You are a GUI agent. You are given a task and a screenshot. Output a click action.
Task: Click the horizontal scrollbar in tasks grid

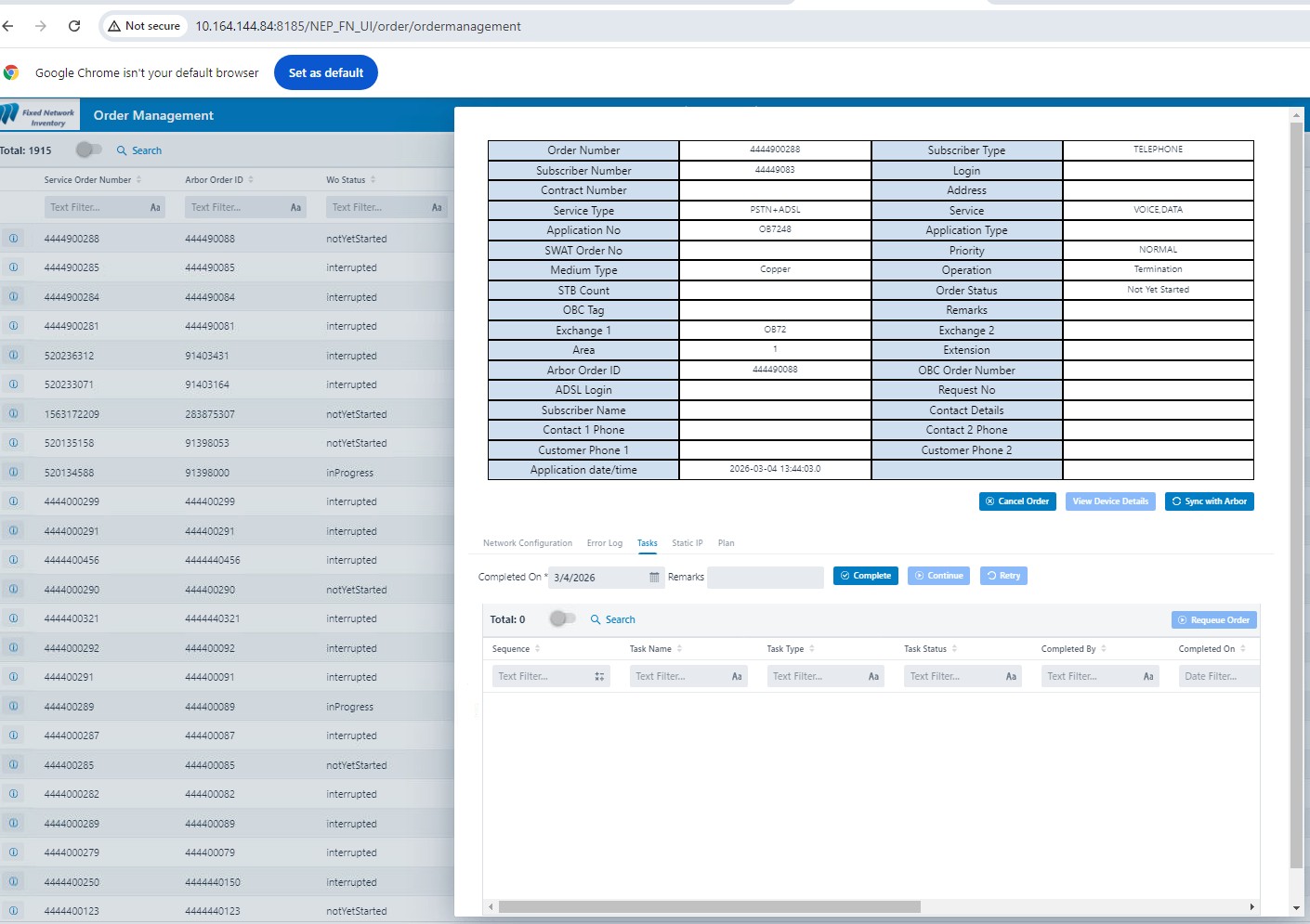[x=709, y=906]
